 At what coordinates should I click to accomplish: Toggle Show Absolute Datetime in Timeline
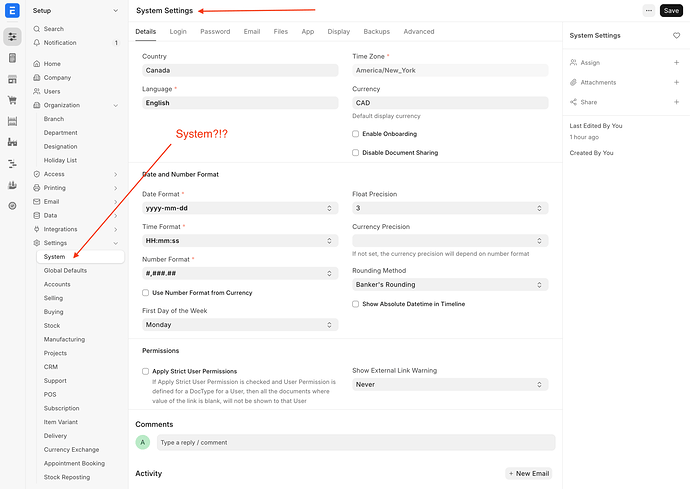pyautogui.click(x=356, y=304)
